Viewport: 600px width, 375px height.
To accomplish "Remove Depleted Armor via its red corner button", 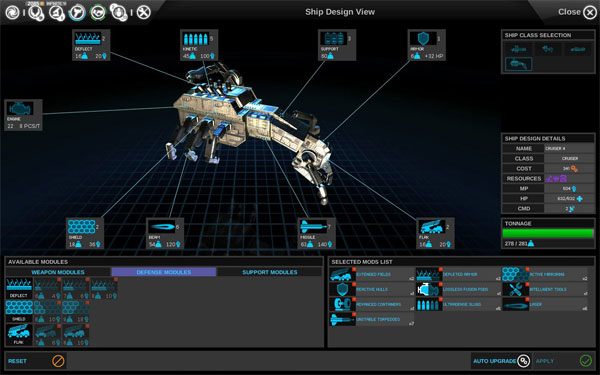I will click(441, 270).
